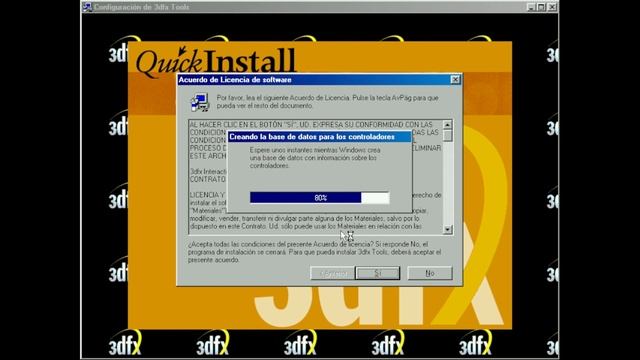Click the license text scroll down arrow

[447, 230]
